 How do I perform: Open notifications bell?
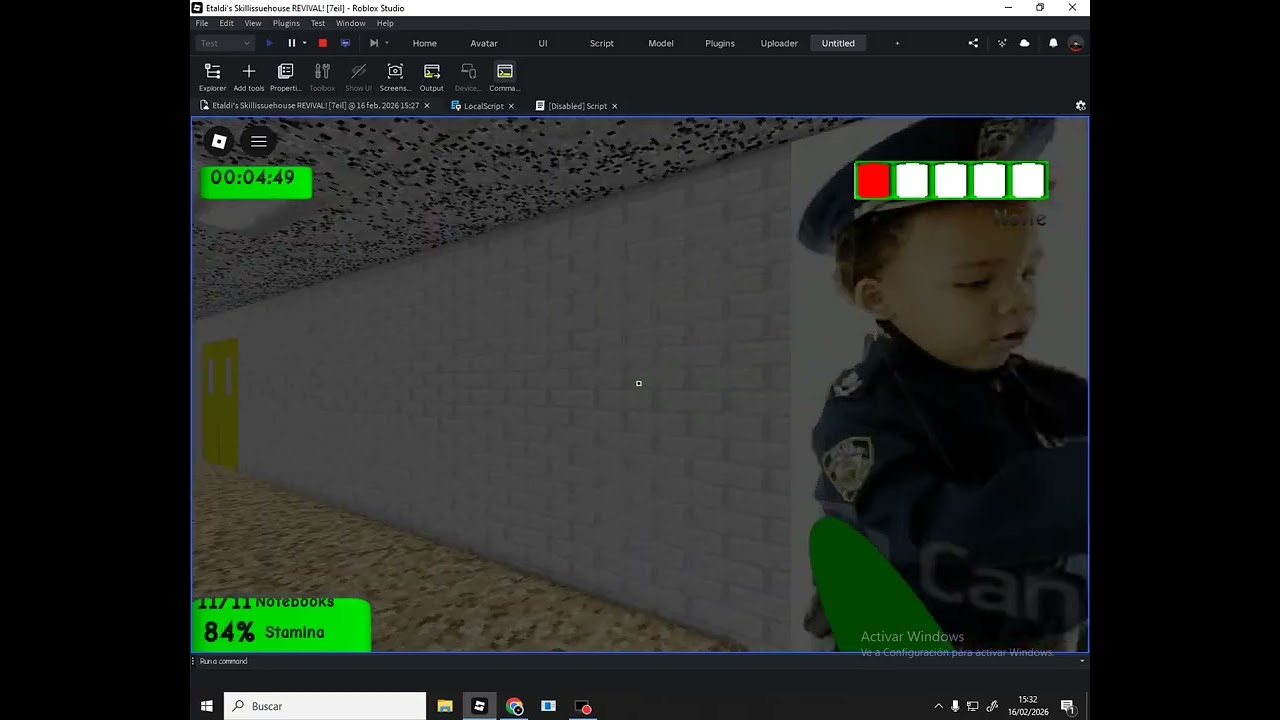[1053, 43]
